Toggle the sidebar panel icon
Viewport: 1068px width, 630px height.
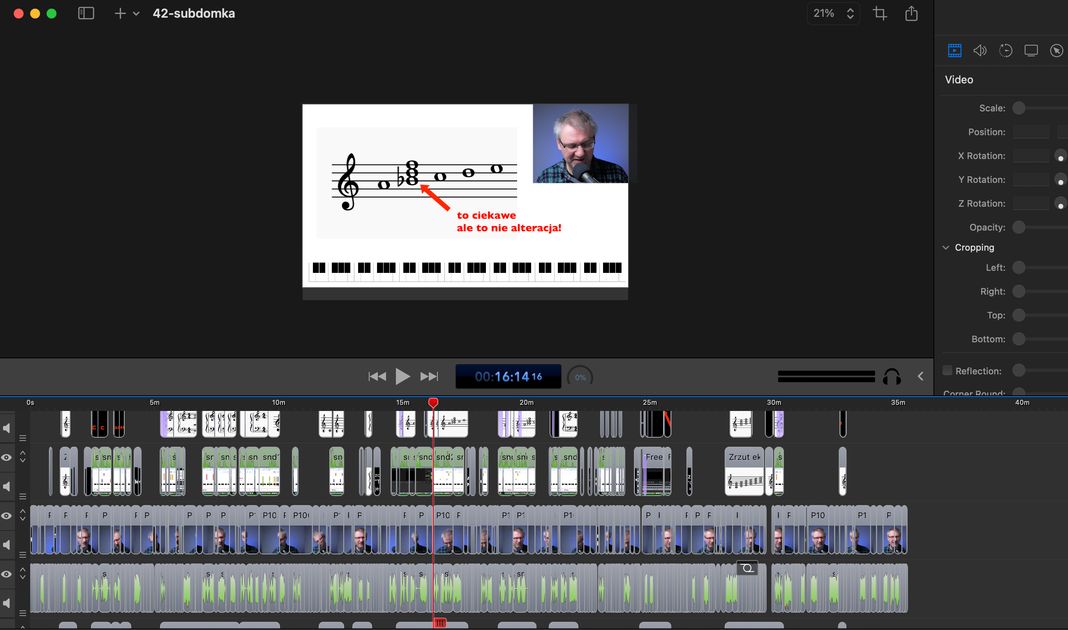click(x=86, y=14)
